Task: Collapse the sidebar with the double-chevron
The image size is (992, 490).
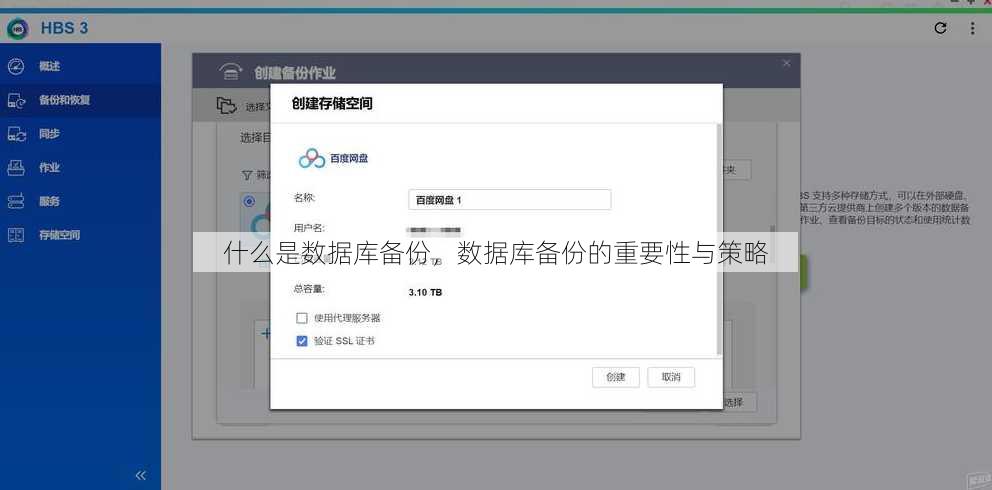Action: point(141,475)
